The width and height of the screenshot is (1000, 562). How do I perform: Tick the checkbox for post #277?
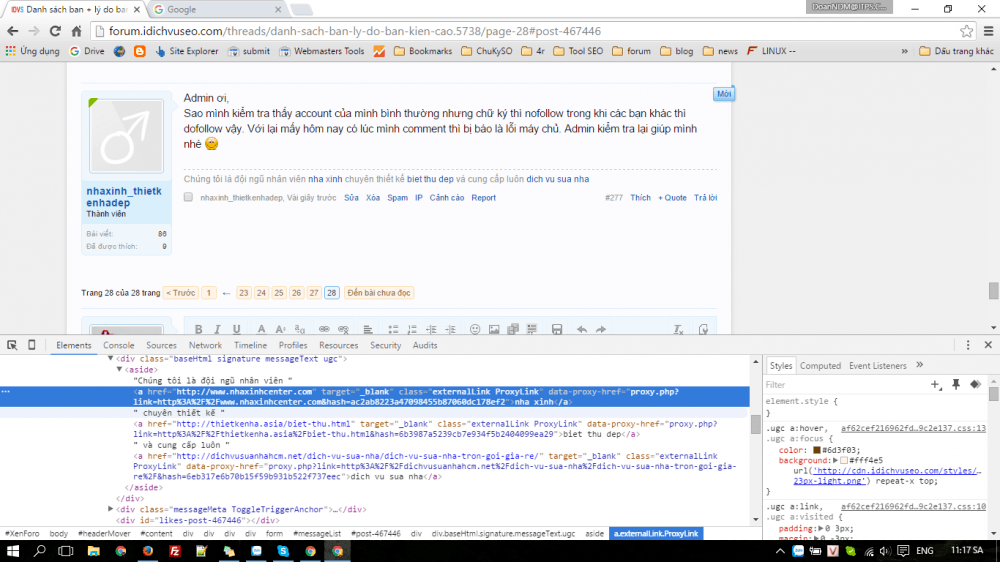(188, 197)
